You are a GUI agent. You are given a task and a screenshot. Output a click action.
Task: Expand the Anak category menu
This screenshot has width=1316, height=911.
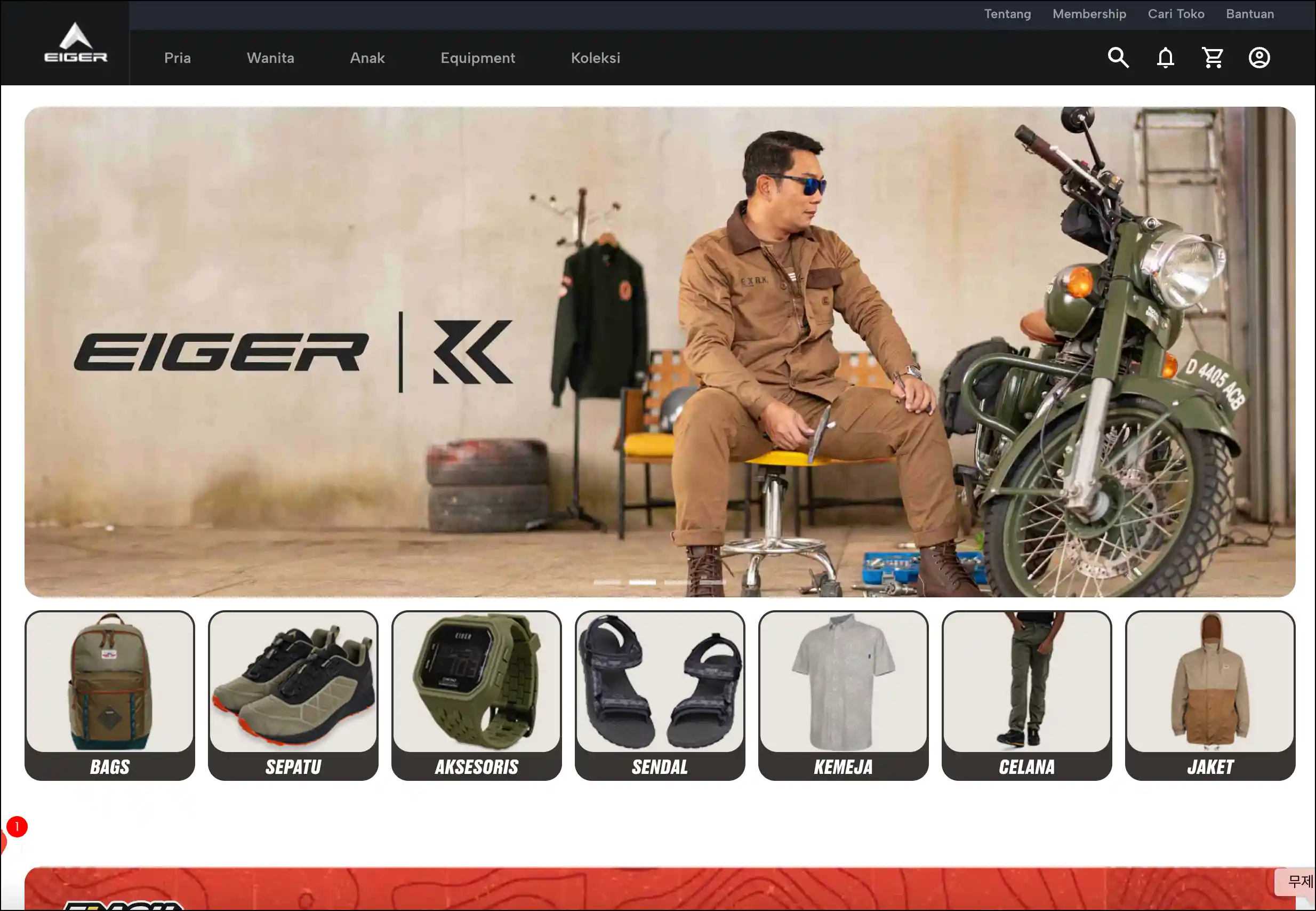tap(367, 58)
